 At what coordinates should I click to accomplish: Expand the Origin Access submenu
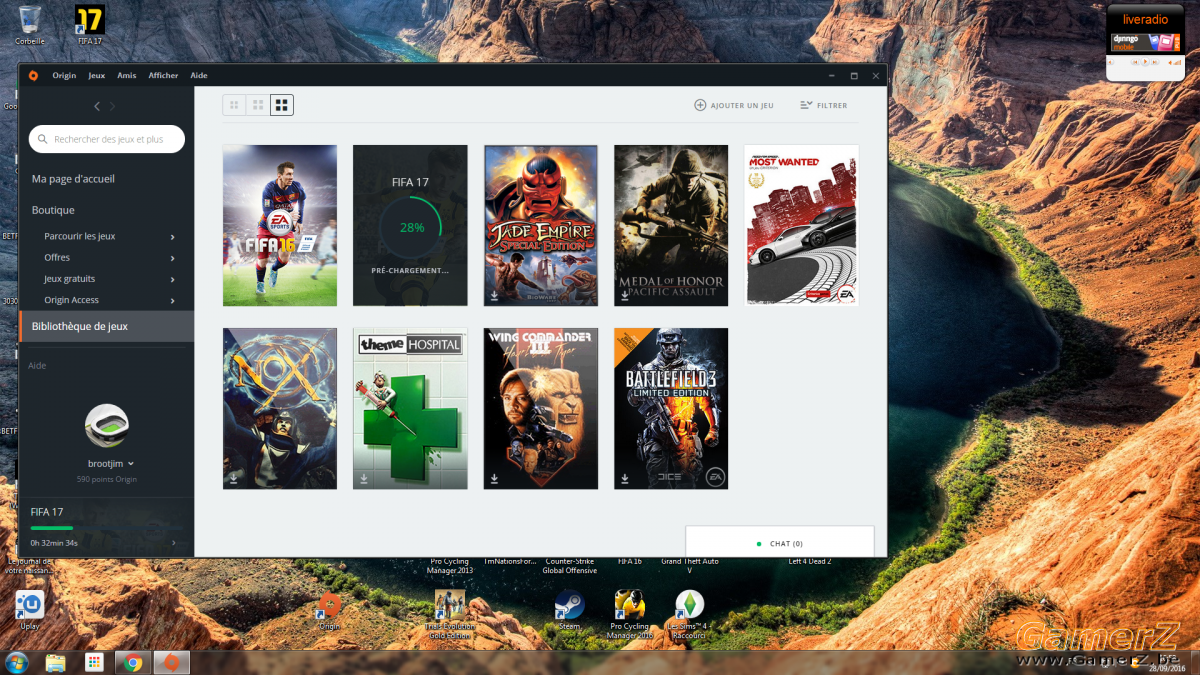173,300
